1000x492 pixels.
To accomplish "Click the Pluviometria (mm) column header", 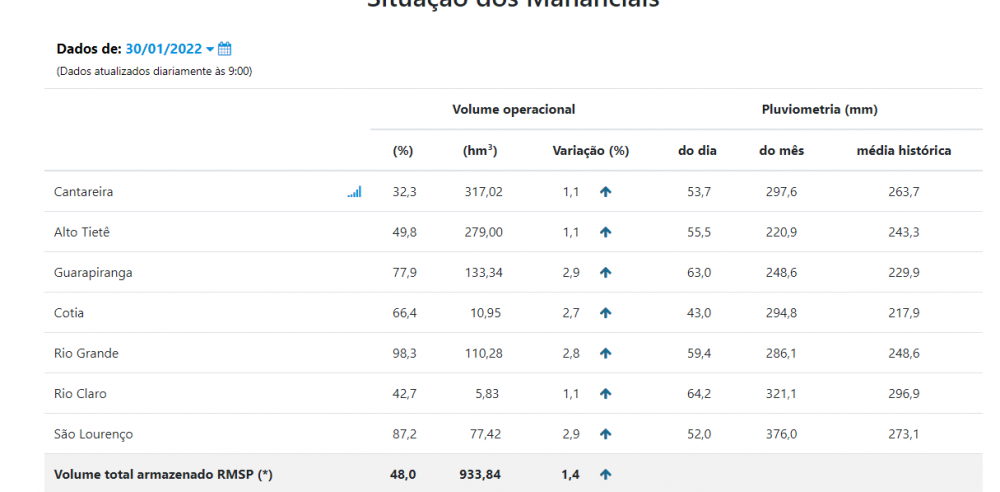I will 820,109.
